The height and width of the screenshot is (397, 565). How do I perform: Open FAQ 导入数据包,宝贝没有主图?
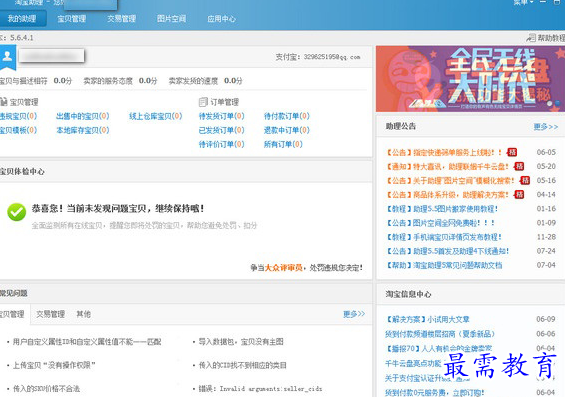(241, 342)
